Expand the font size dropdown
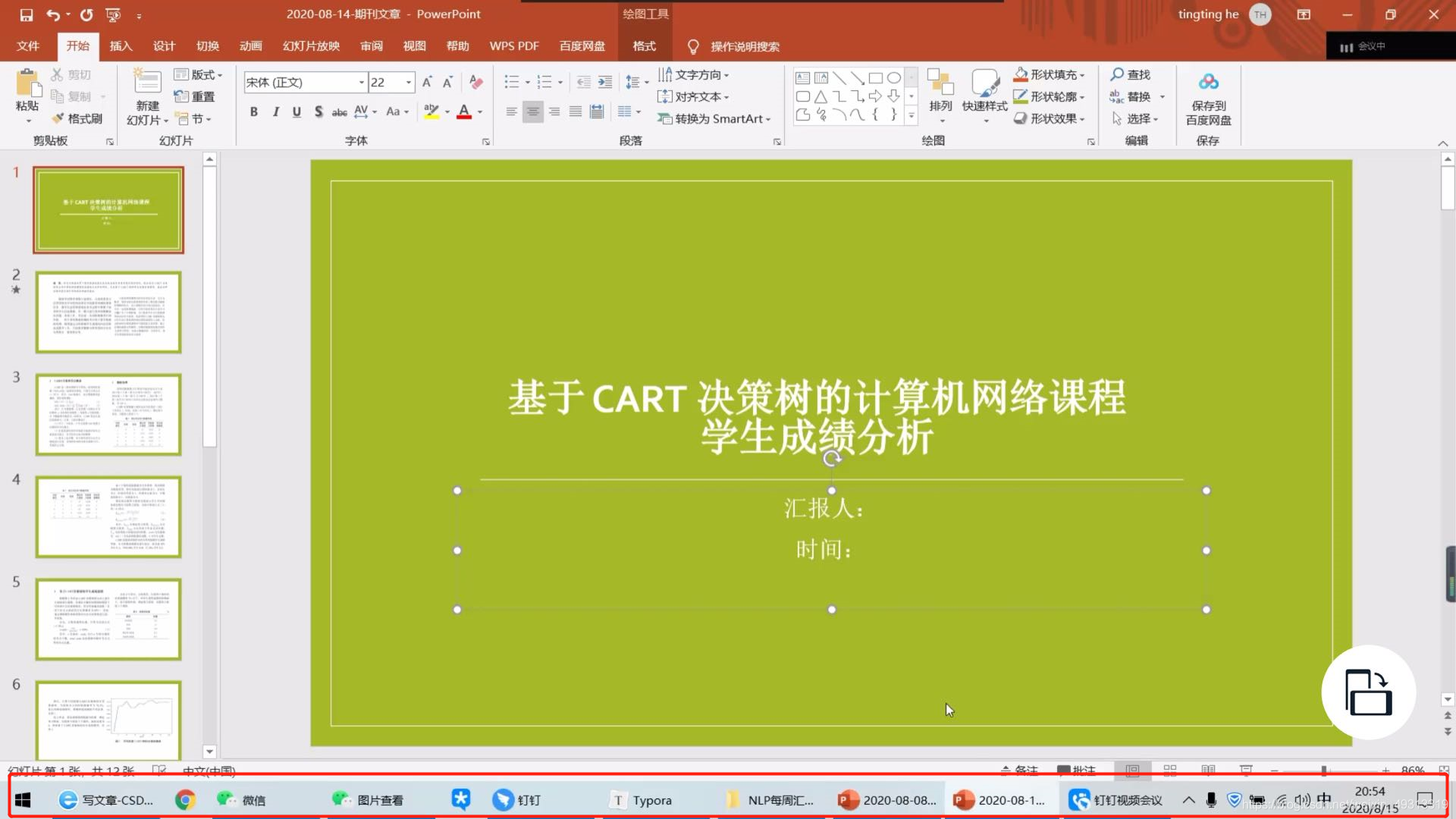This screenshot has height=819, width=1456. (409, 82)
